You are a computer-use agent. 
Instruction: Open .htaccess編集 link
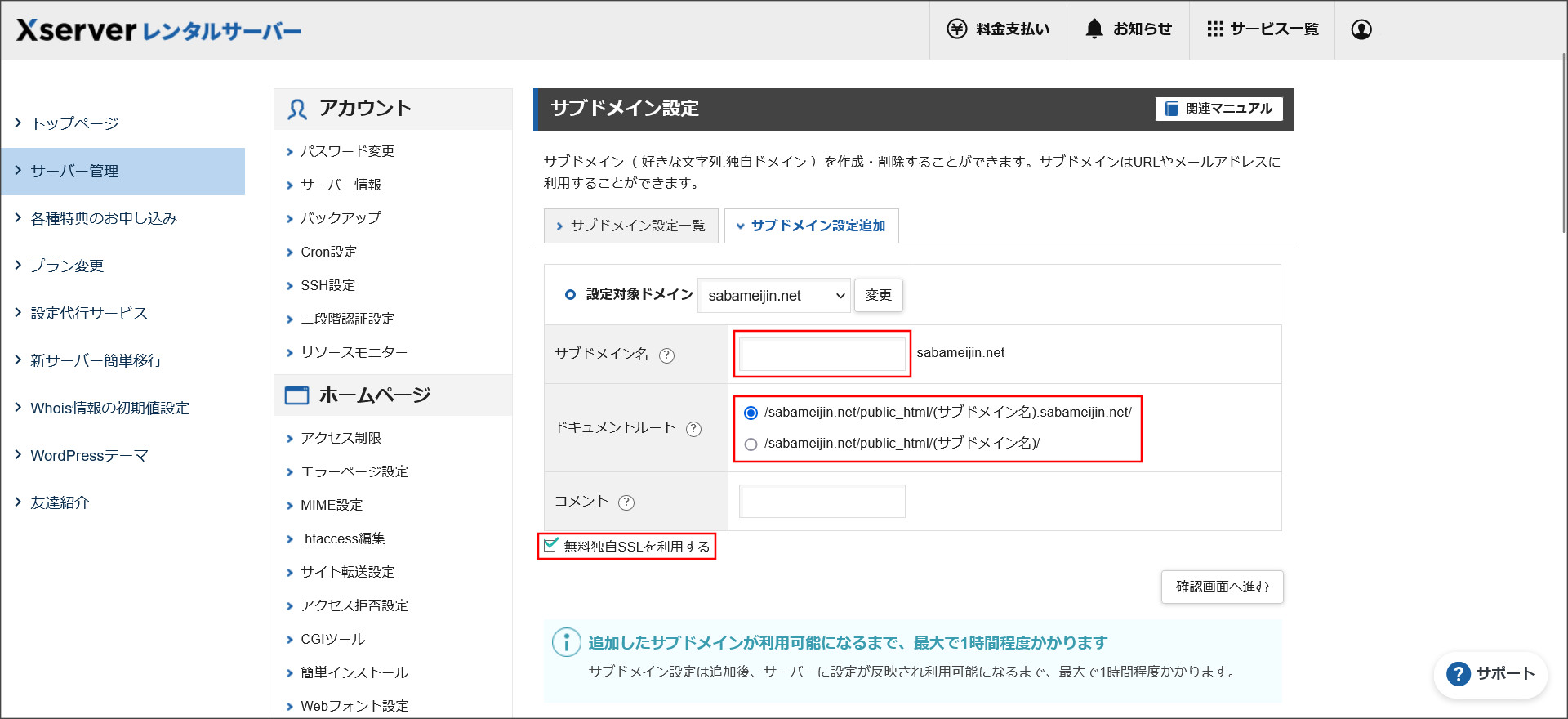coord(342,538)
